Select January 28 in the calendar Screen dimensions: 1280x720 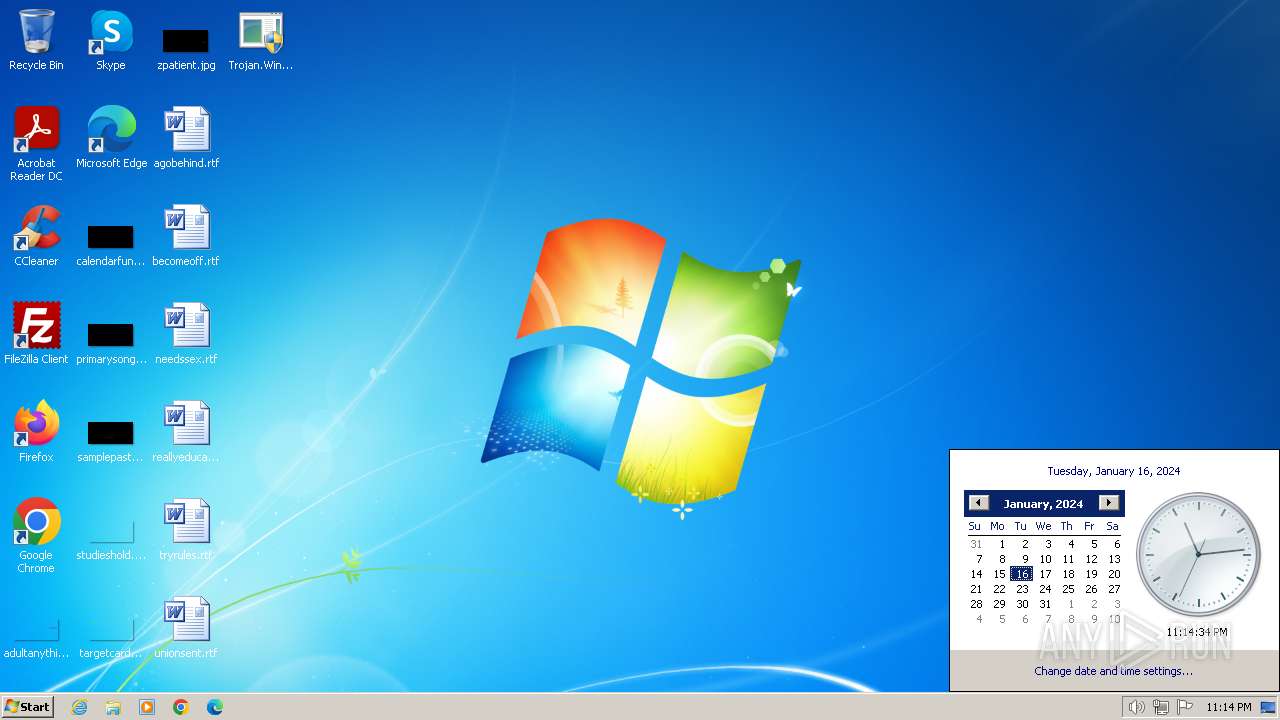click(x=976, y=604)
